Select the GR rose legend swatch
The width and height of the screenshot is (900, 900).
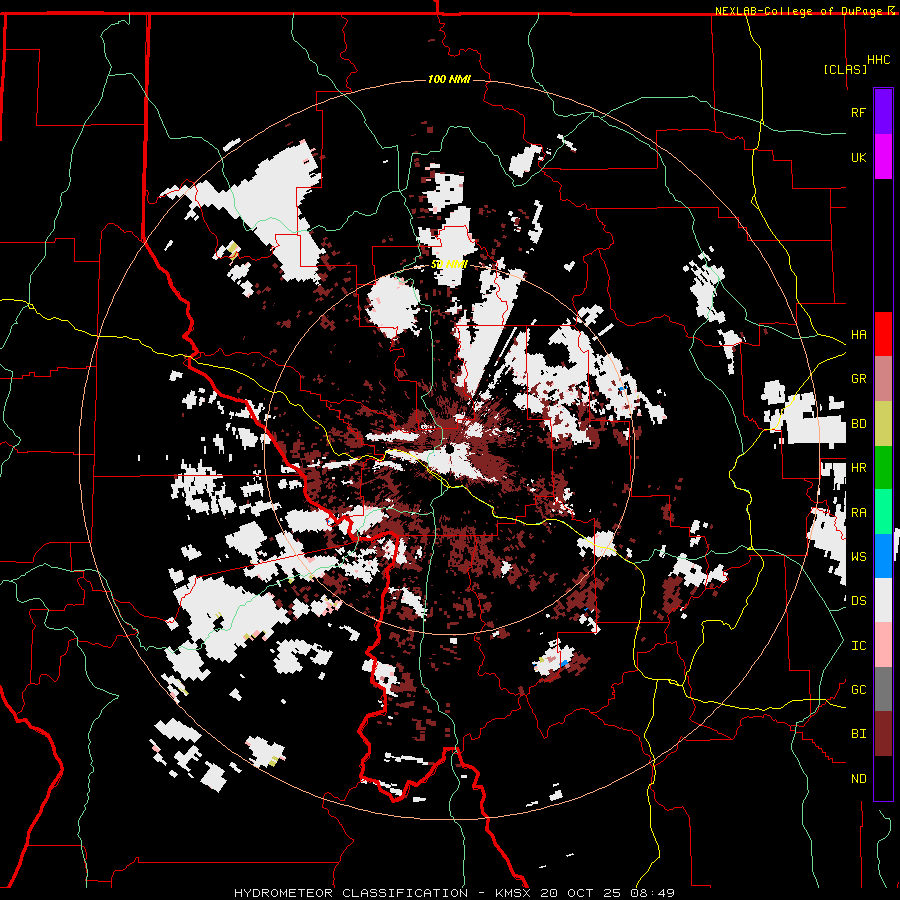coord(883,378)
